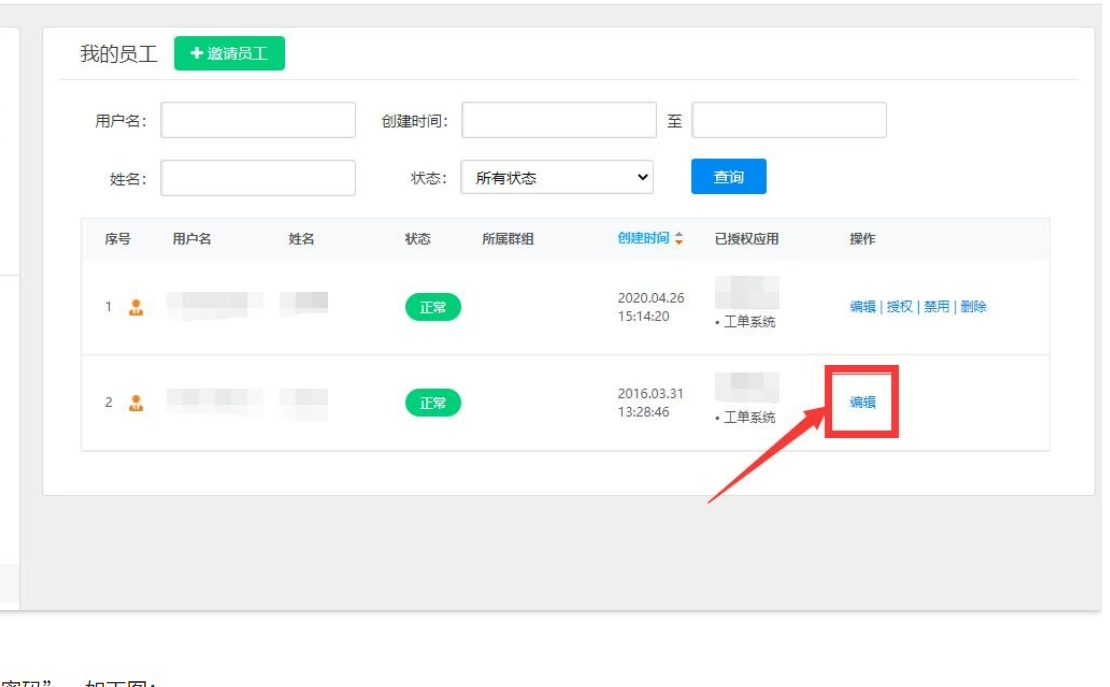Click 授权 link for the first employee
The height and width of the screenshot is (687, 1110).
pos(899,307)
